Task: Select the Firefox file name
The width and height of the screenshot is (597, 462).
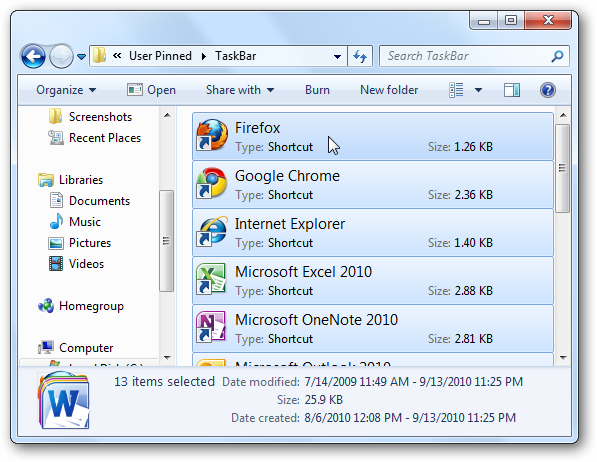Action: coord(257,128)
